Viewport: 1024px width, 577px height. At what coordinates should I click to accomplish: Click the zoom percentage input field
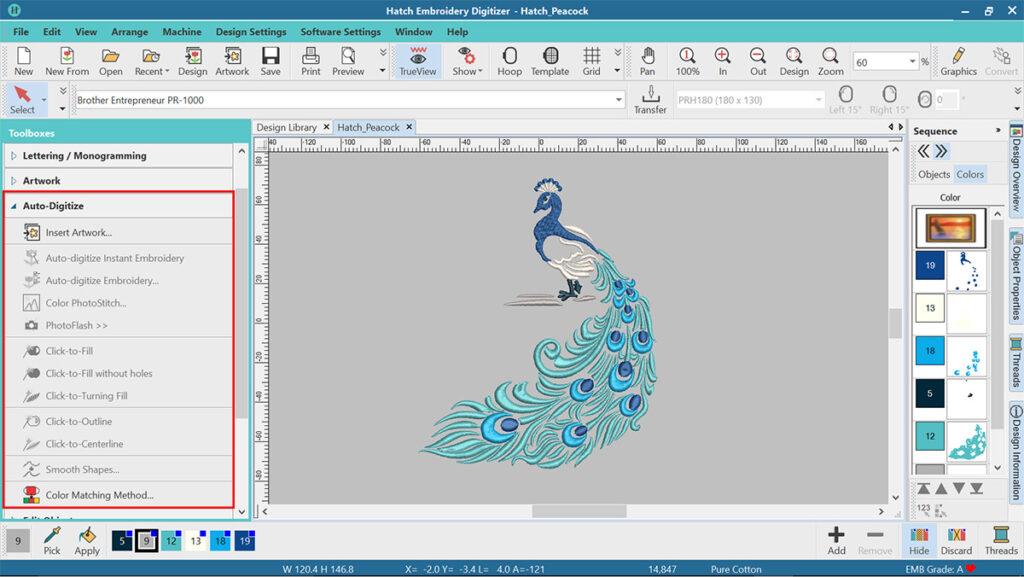(878, 62)
